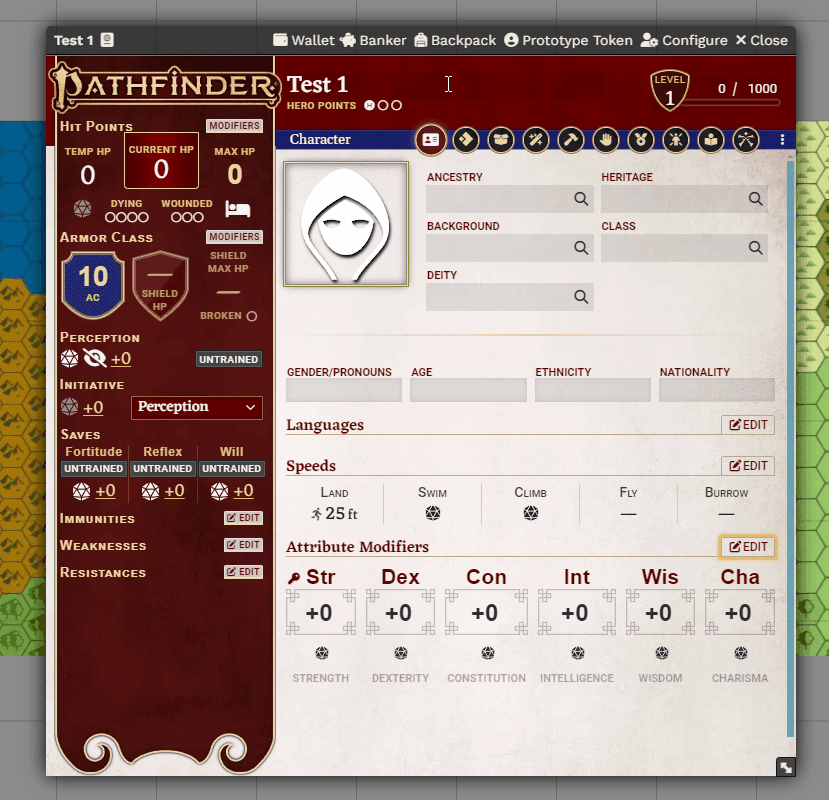This screenshot has width=829, height=800.
Task: Switch to the Inventory tab (chest icon)
Action: click(x=501, y=140)
